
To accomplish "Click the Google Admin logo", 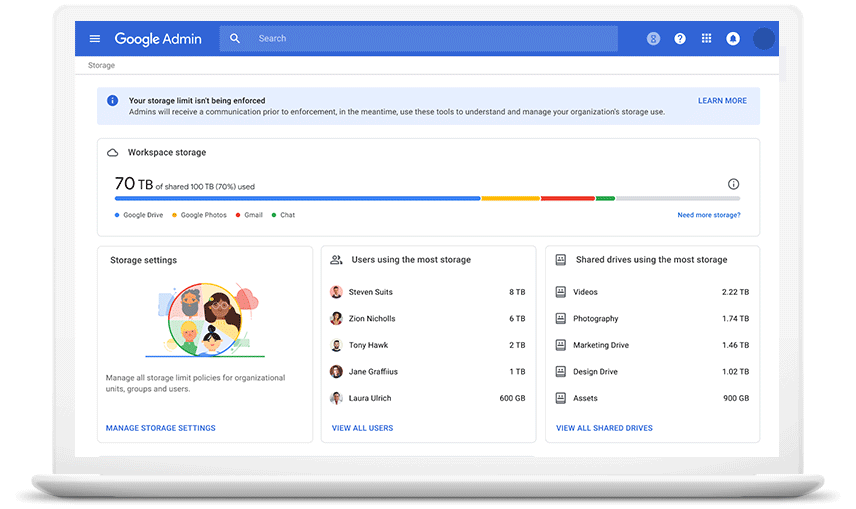I will tap(158, 39).
